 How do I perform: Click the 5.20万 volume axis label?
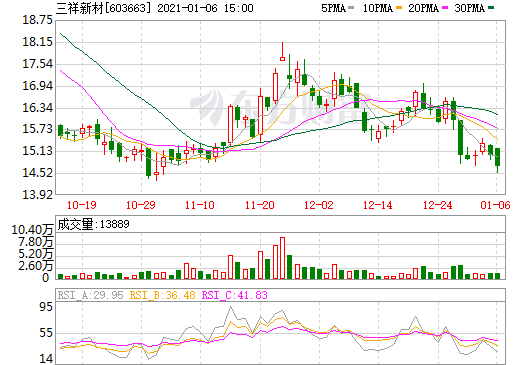[36, 254]
